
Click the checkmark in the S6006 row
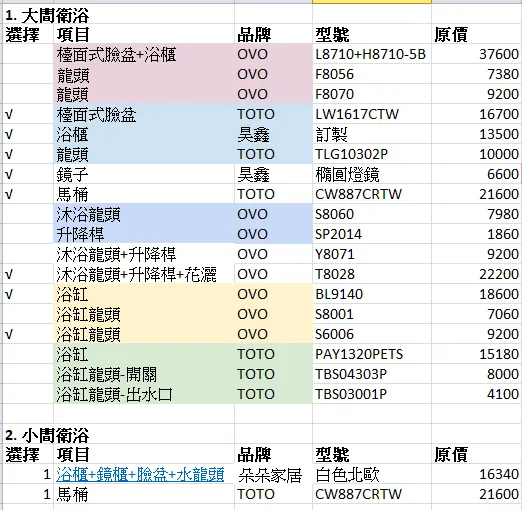(9, 335)
